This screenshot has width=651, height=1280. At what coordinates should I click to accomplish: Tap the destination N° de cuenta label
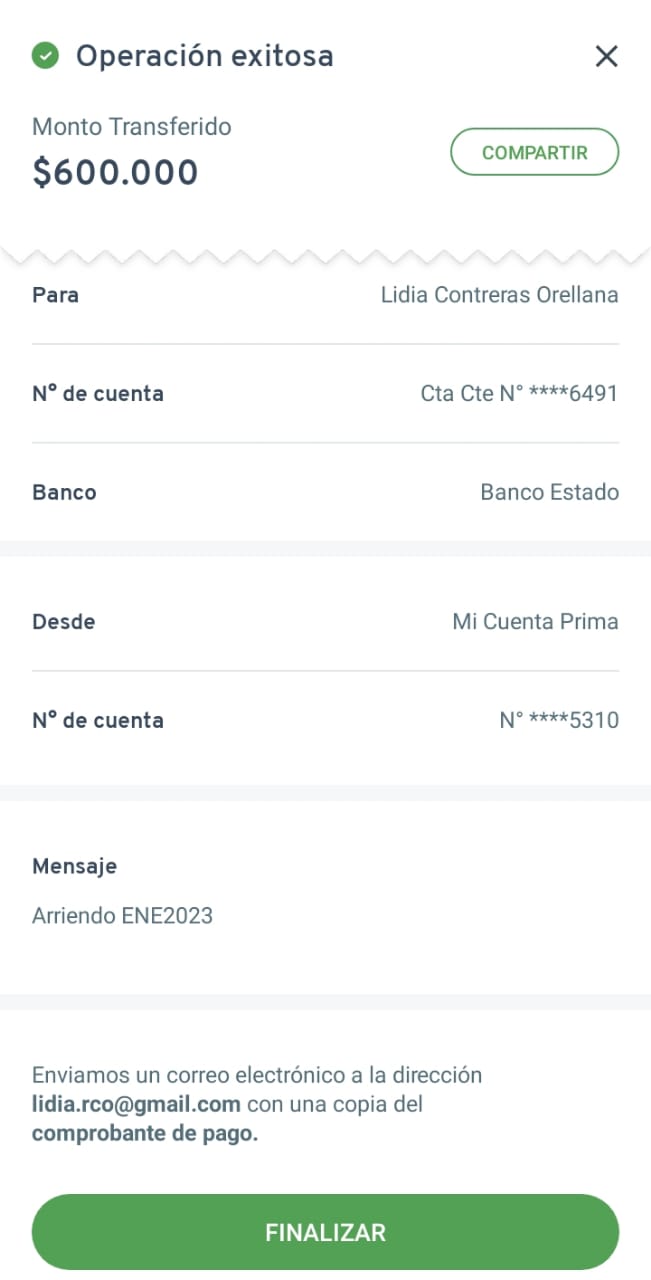pyautogui.click(x=97, y=394)
